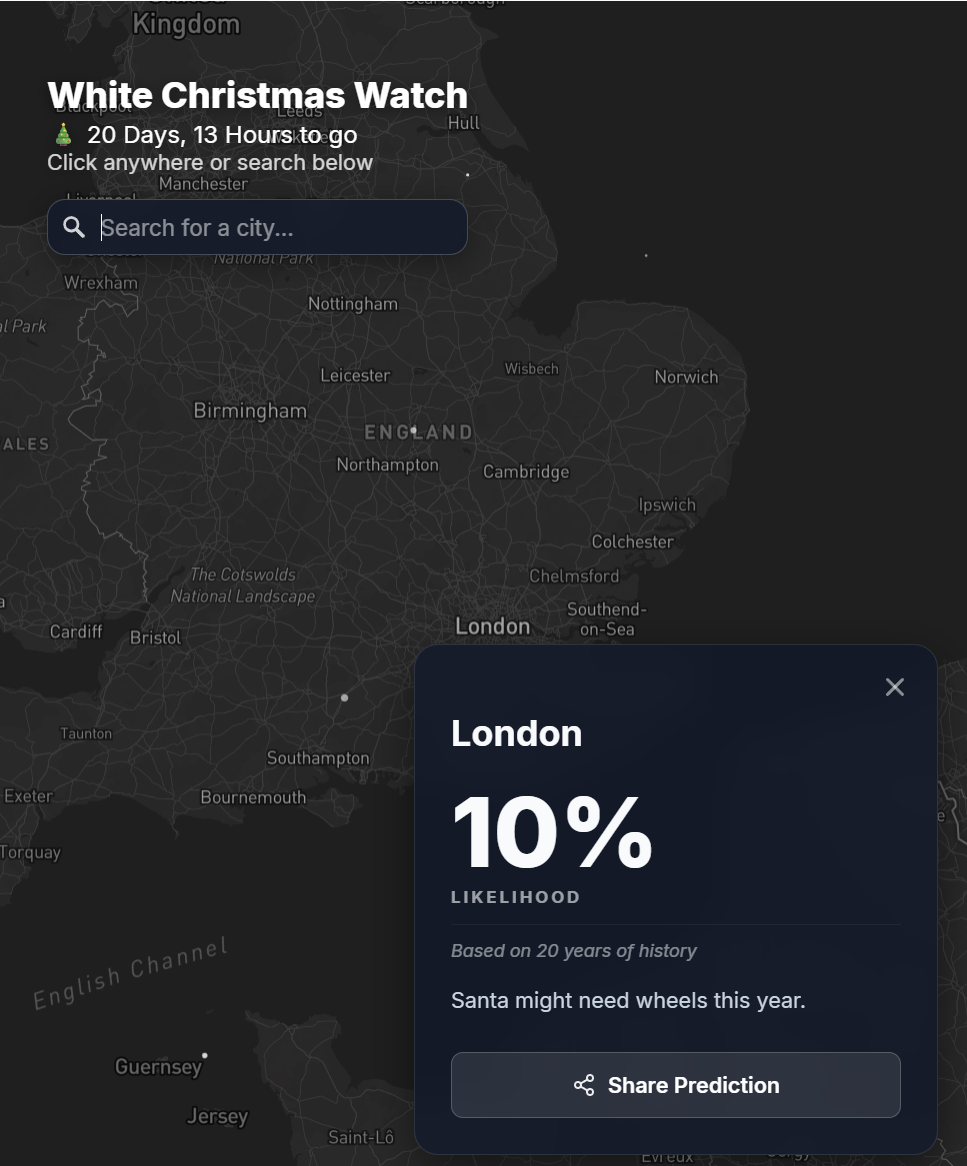This screenshot has height=1166, width=967.
Task: Select Manchester on the map
Action: coord(203,184)
